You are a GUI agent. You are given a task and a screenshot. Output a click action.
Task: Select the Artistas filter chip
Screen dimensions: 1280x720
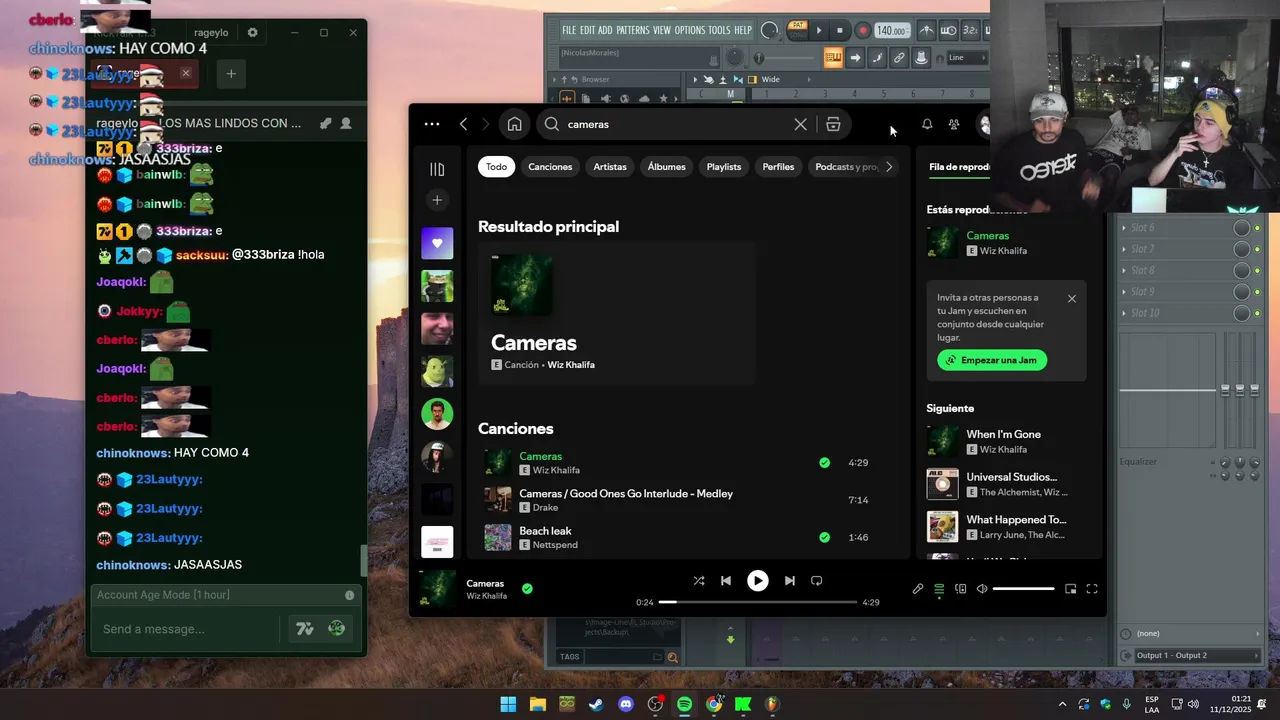(610, 167)
